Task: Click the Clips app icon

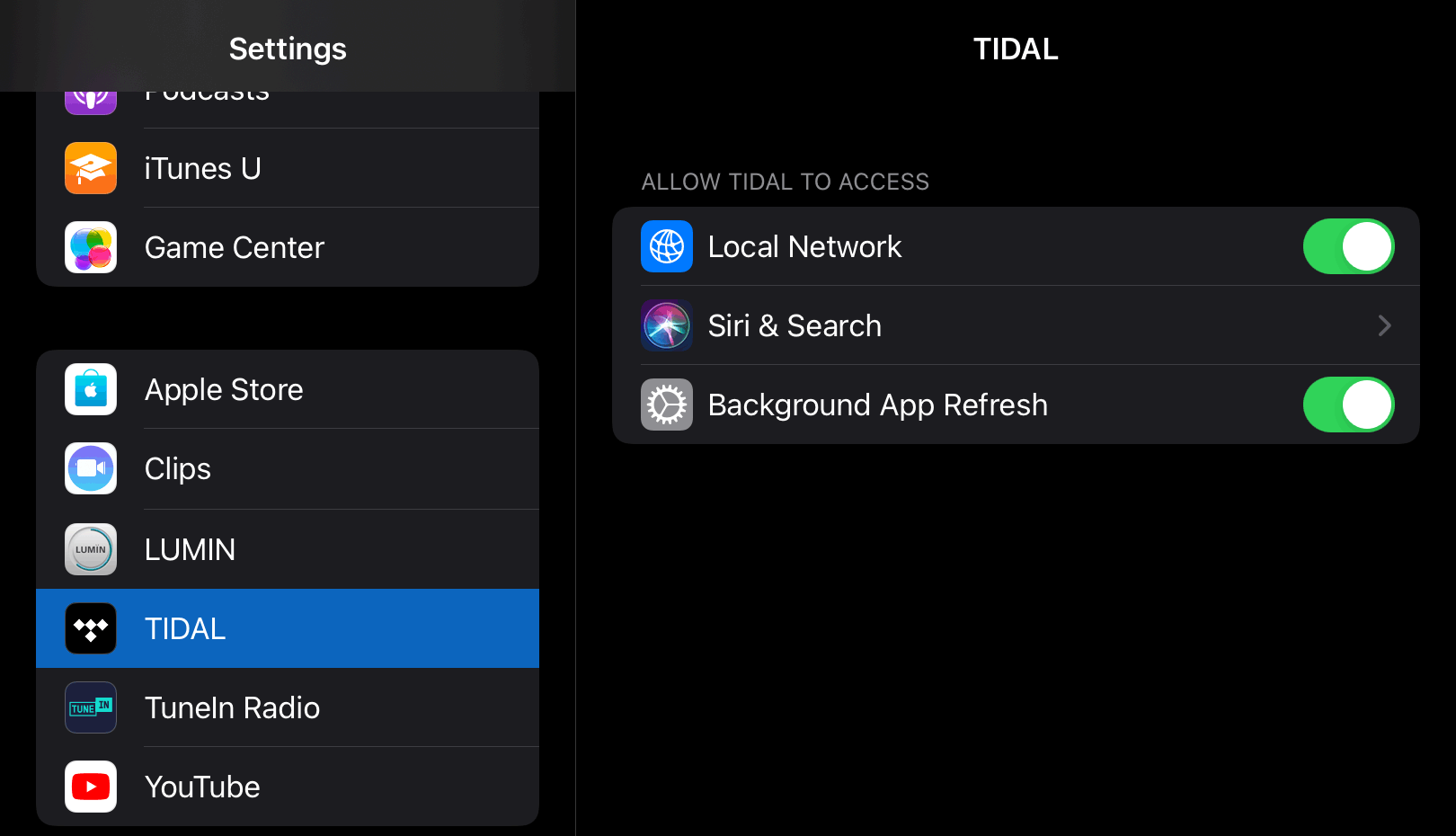Action: point(90,468)
